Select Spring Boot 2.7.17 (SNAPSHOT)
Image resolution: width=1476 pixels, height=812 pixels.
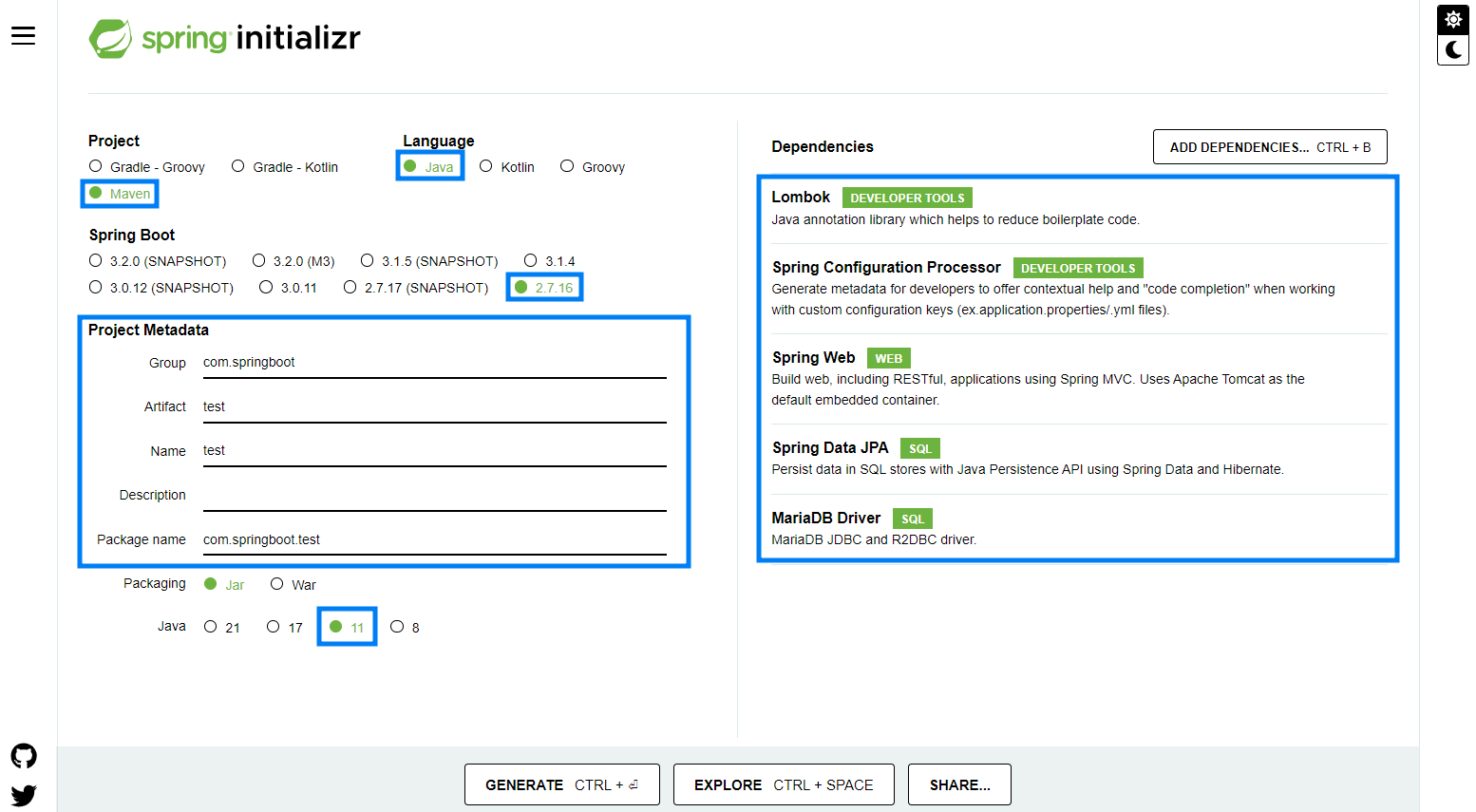[416, 288]
